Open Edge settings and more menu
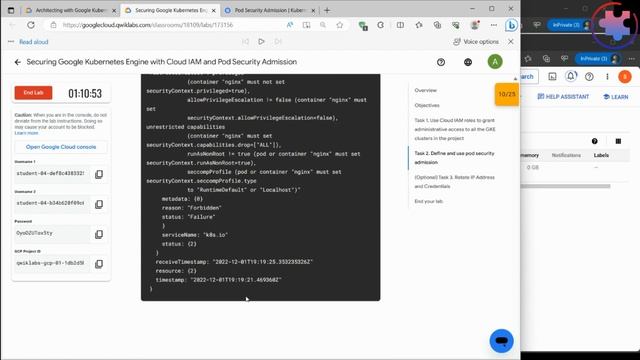This screenshot has height=360, width=640. click(x=494, y=25)
